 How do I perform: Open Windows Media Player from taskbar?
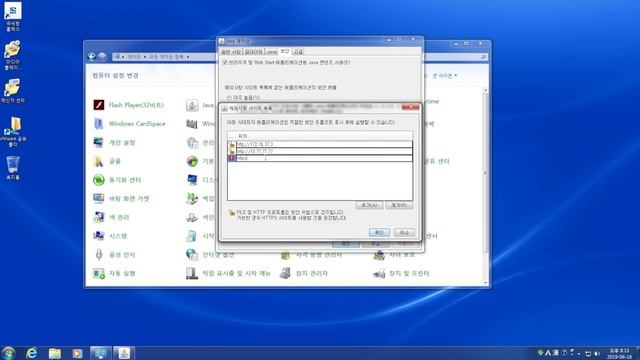coord(77,353)
